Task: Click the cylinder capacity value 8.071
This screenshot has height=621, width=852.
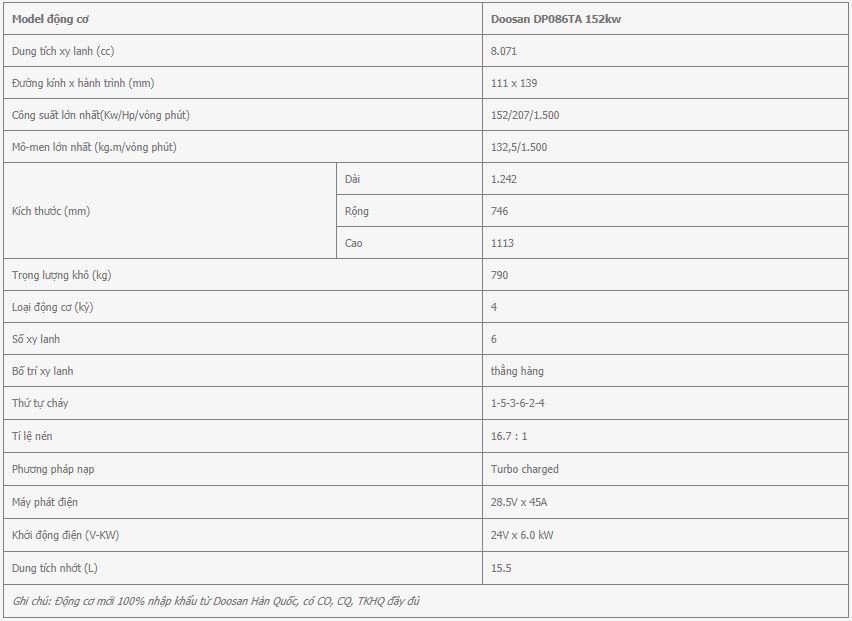Action: (x=504, y=51)
